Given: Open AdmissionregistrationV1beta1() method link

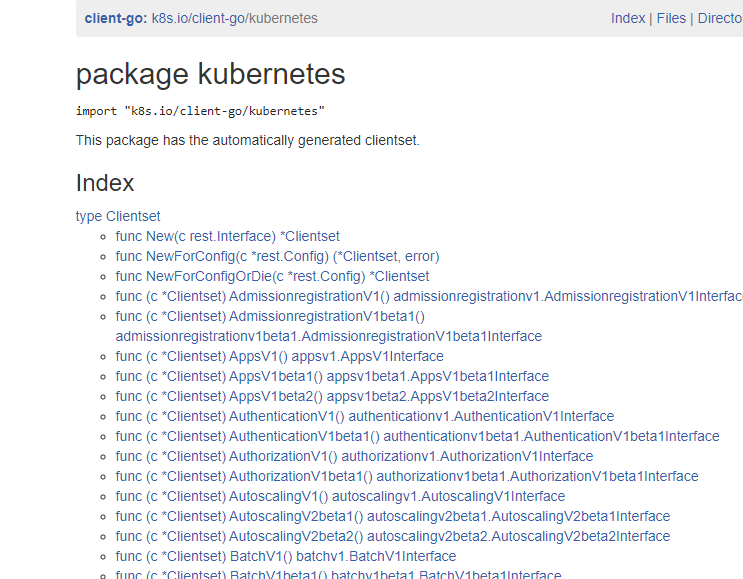Looking at the screenshot, I should pyautogui.click(x=328, y=326).
